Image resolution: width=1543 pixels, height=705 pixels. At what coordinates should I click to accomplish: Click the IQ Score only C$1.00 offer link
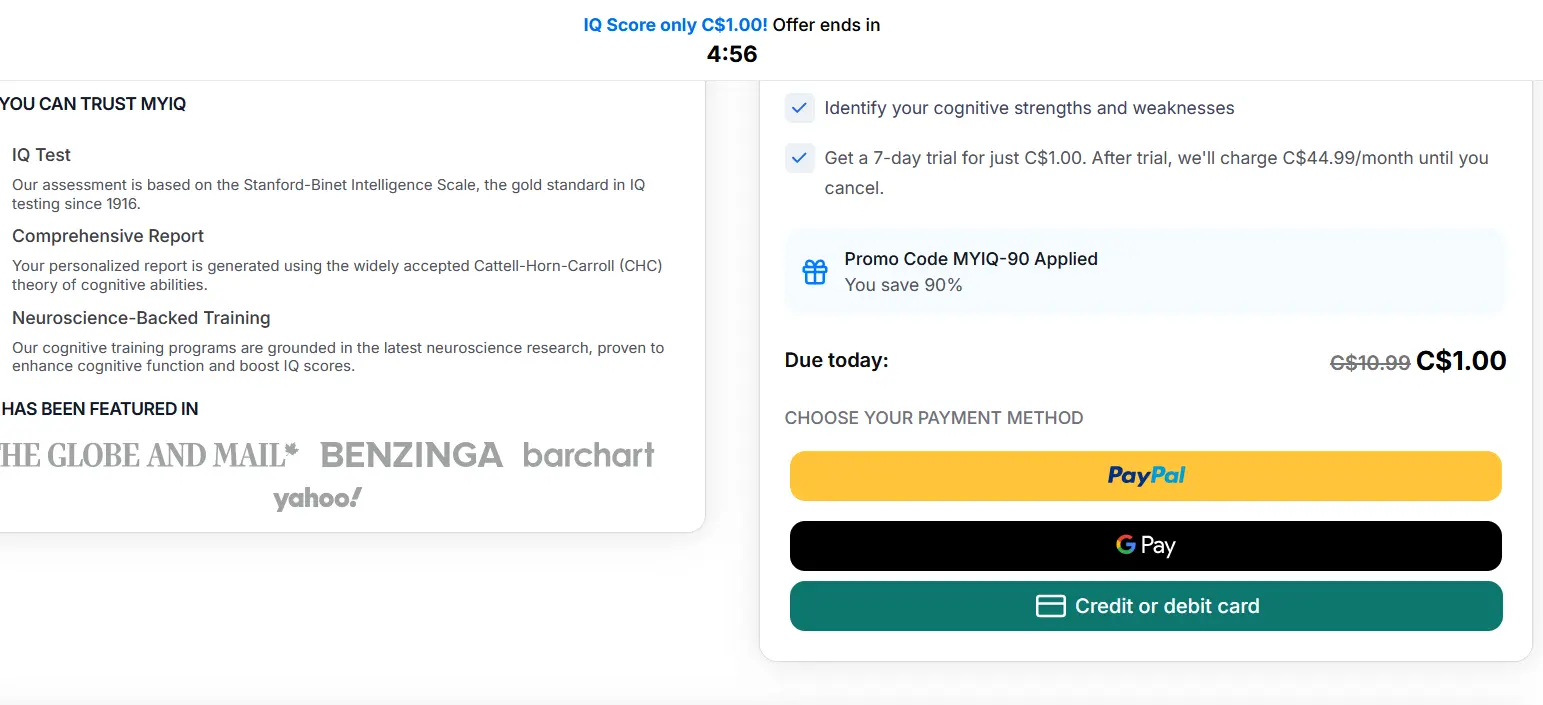[x=675, y=25]
